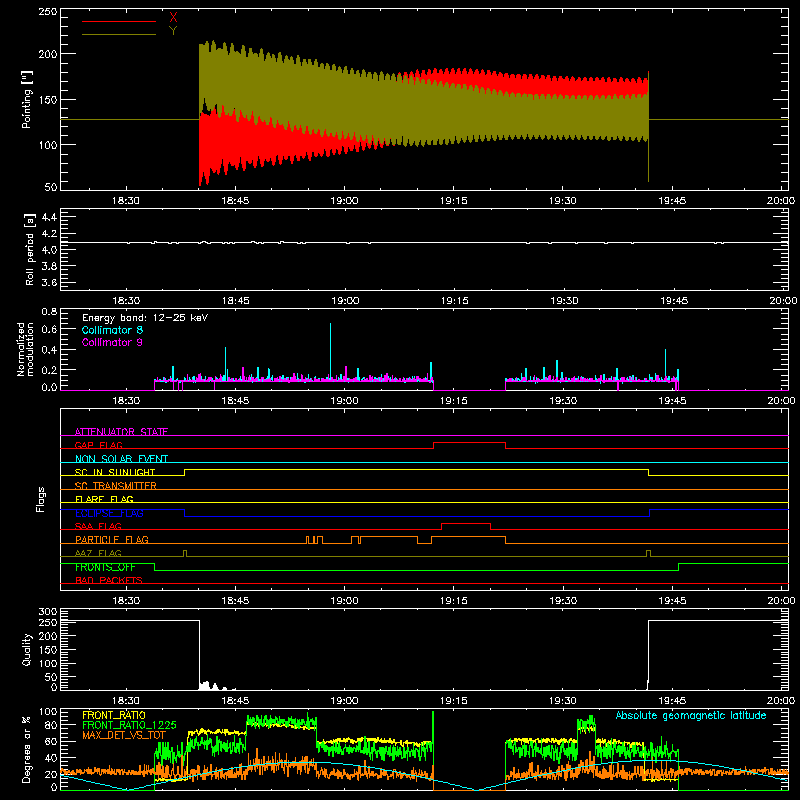The image size is (800, 800).
Task: Click the ATTENUATOR_STATE flag label
Action: pos(121,432)
